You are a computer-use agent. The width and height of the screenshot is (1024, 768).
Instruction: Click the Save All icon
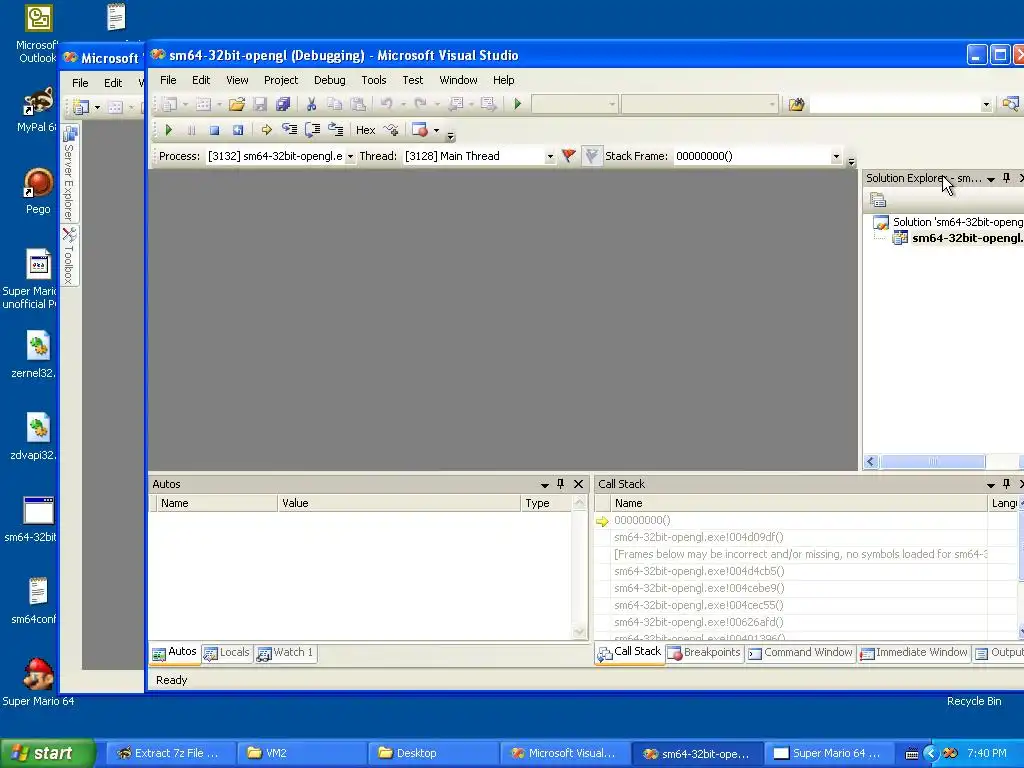(283, 104)
